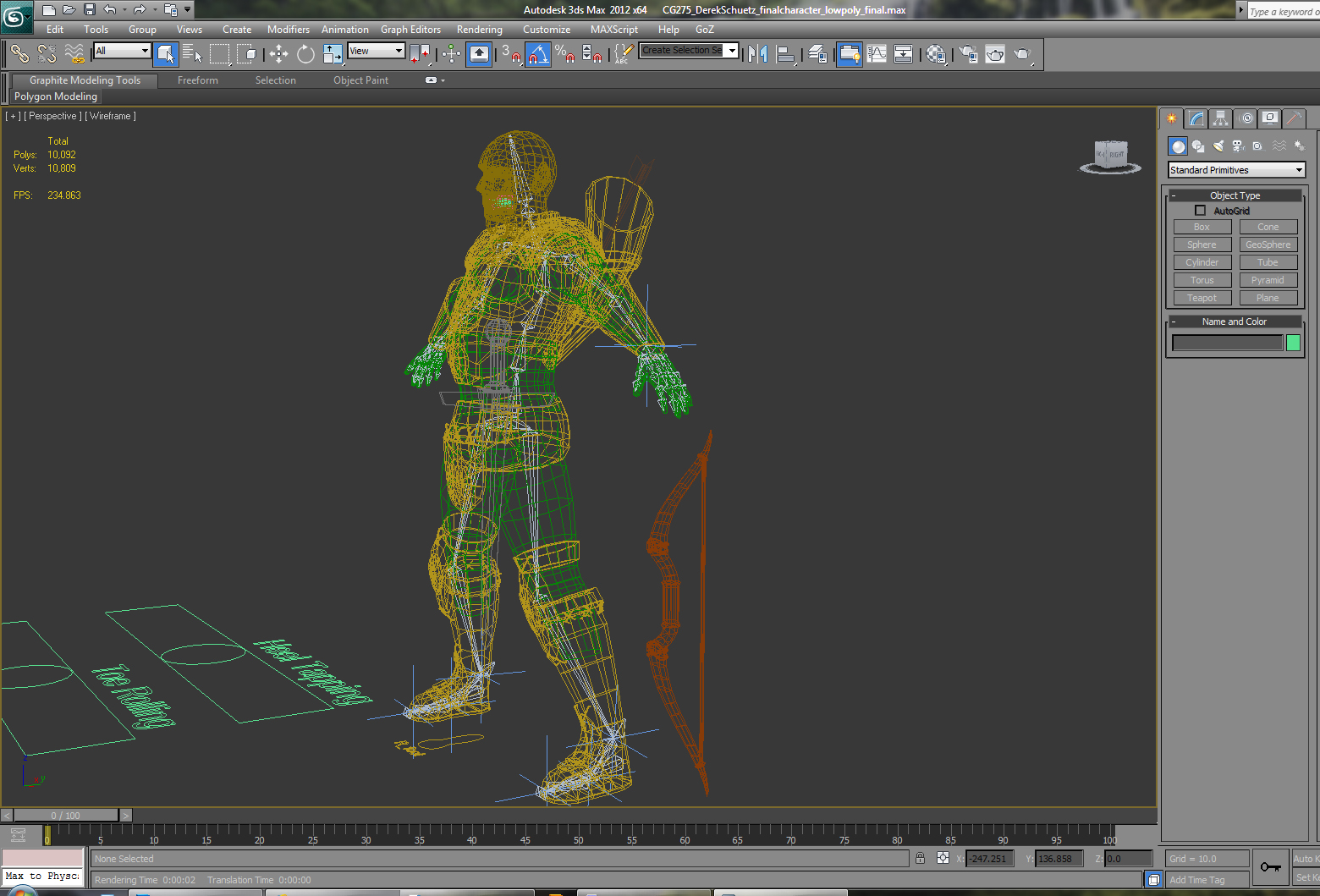Open the Utilities panel hammer tab
Image resolution: width=1320 pixels, height=896 pixels.
coord(1294,118)
